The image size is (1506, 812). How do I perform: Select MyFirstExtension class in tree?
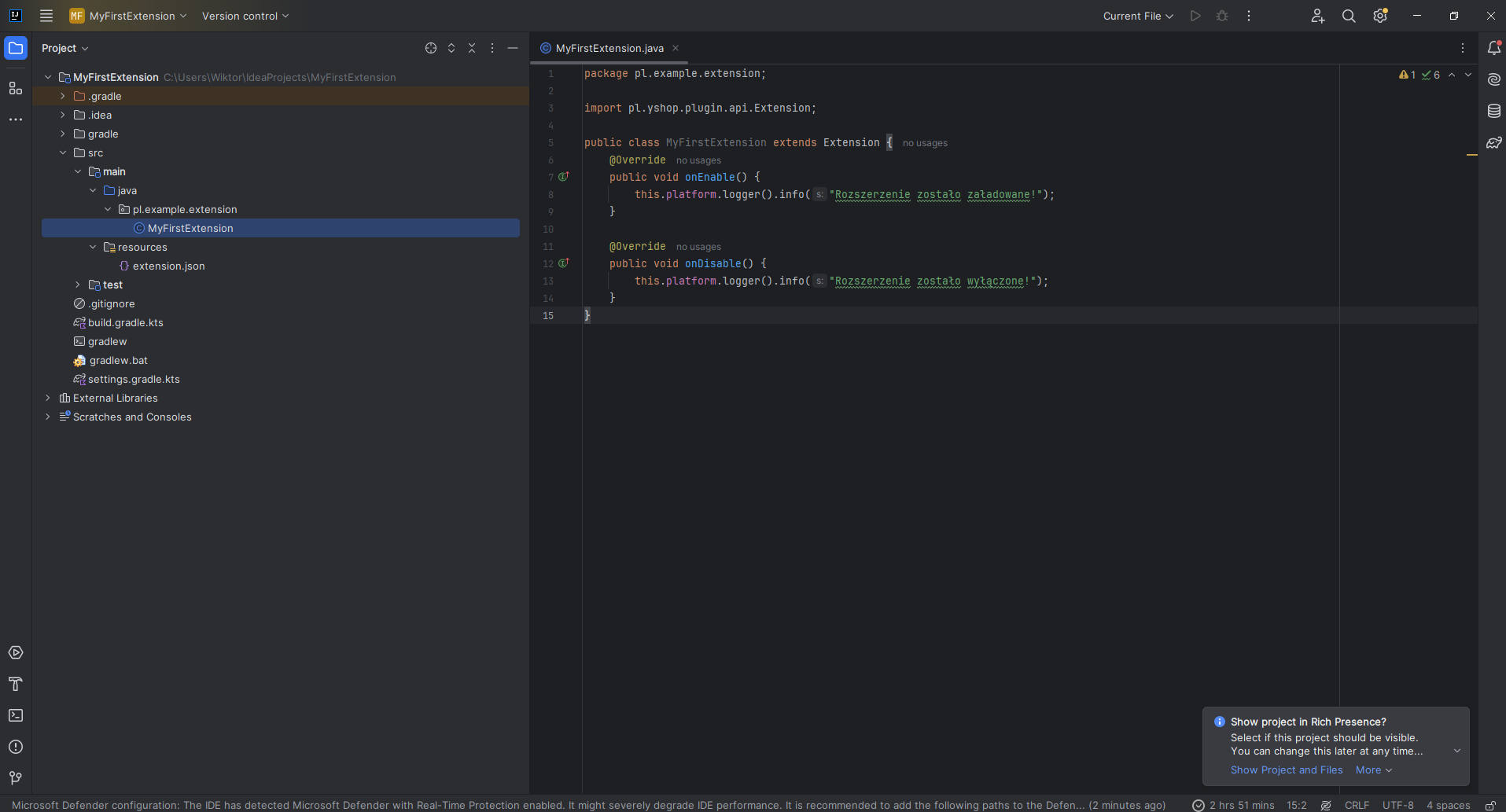tap(281, 228)
